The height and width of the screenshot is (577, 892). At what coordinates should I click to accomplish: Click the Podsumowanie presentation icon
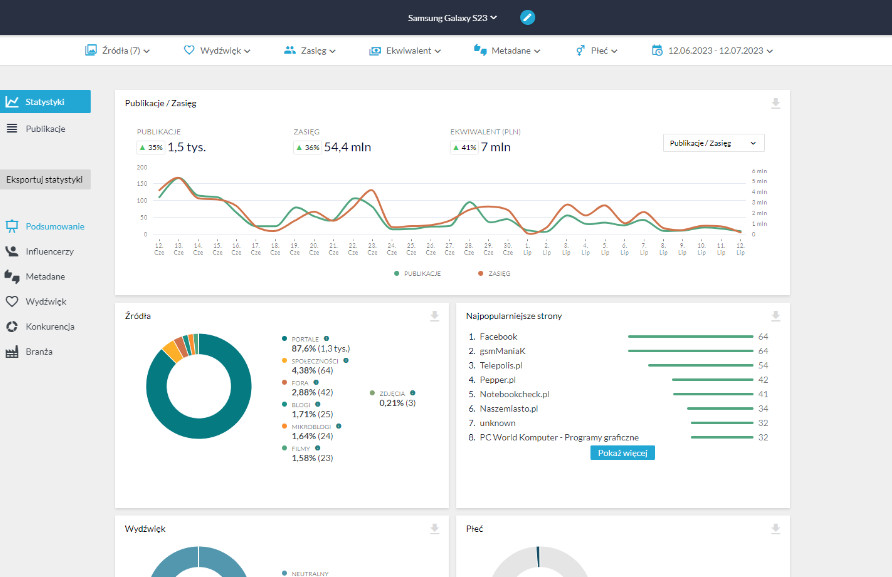click(x=12, y=226)
